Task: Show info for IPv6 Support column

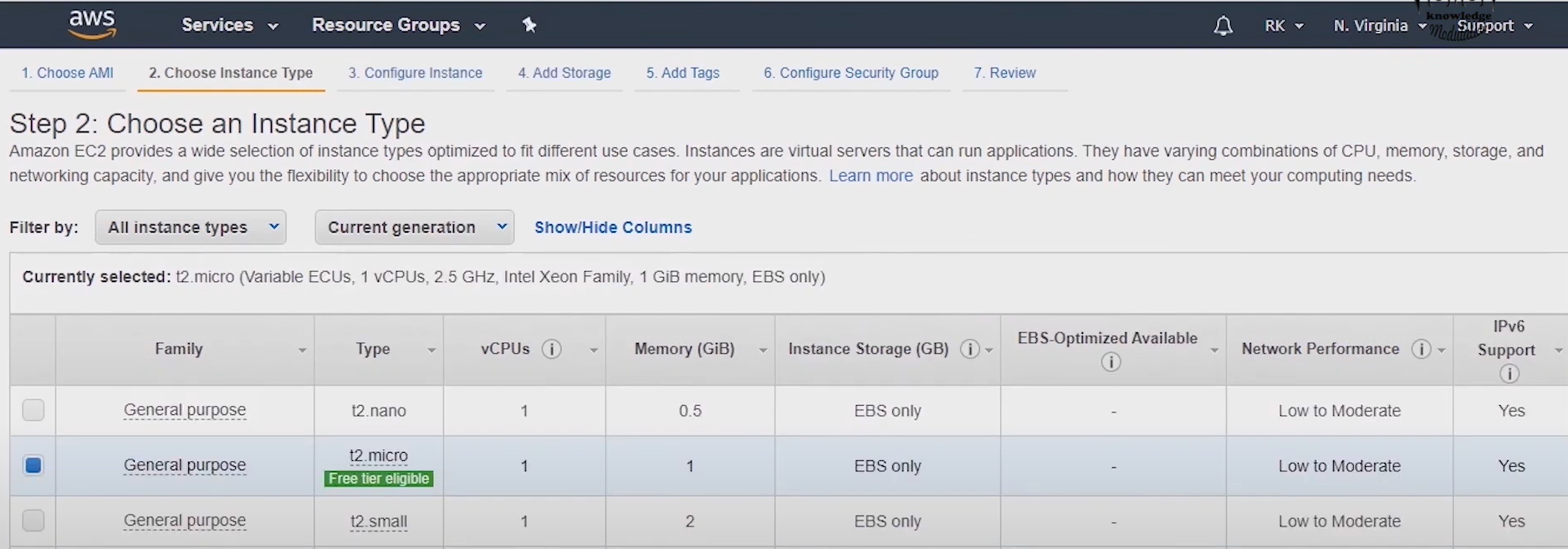Action: coord(1509,373)
